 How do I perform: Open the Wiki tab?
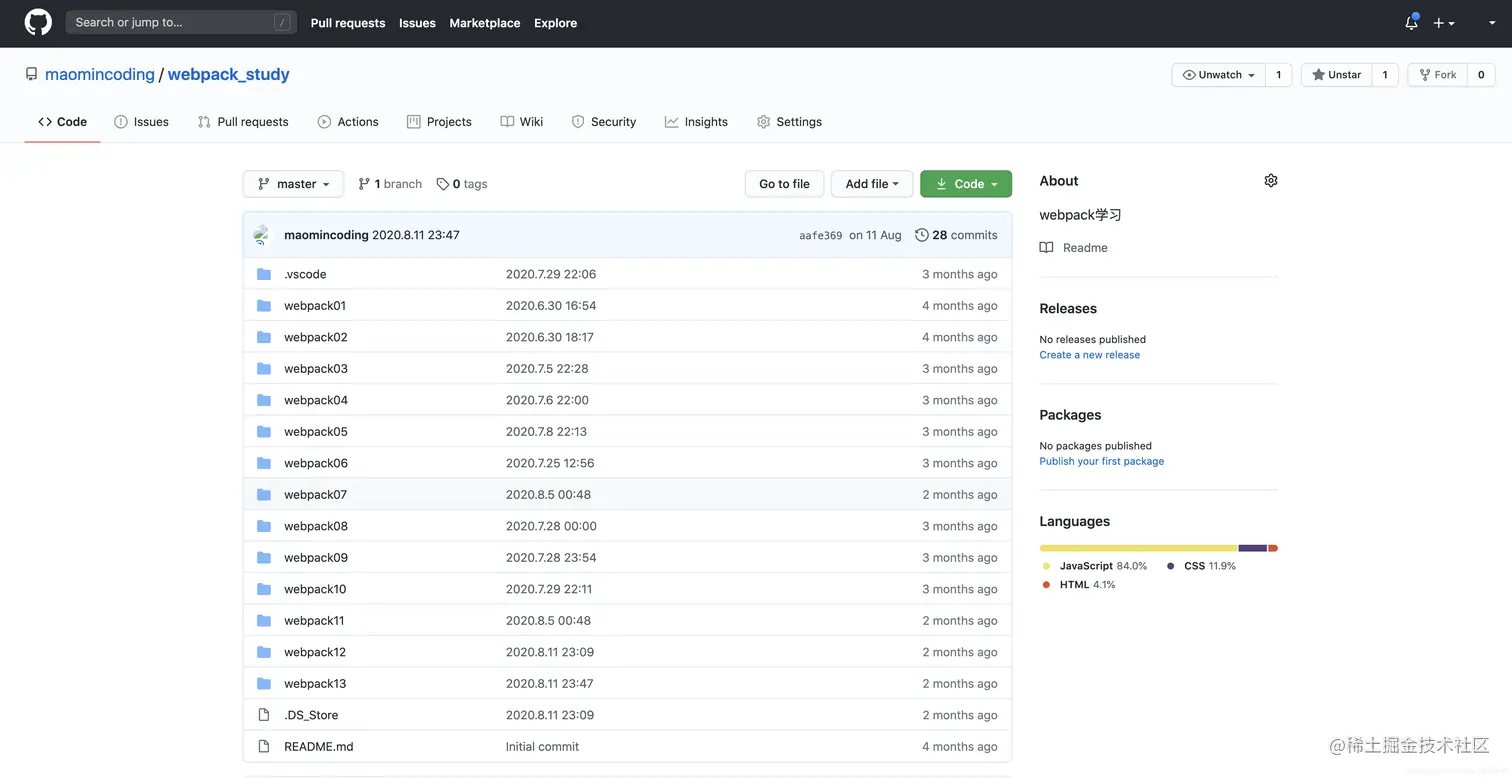[x=522, y=122]
